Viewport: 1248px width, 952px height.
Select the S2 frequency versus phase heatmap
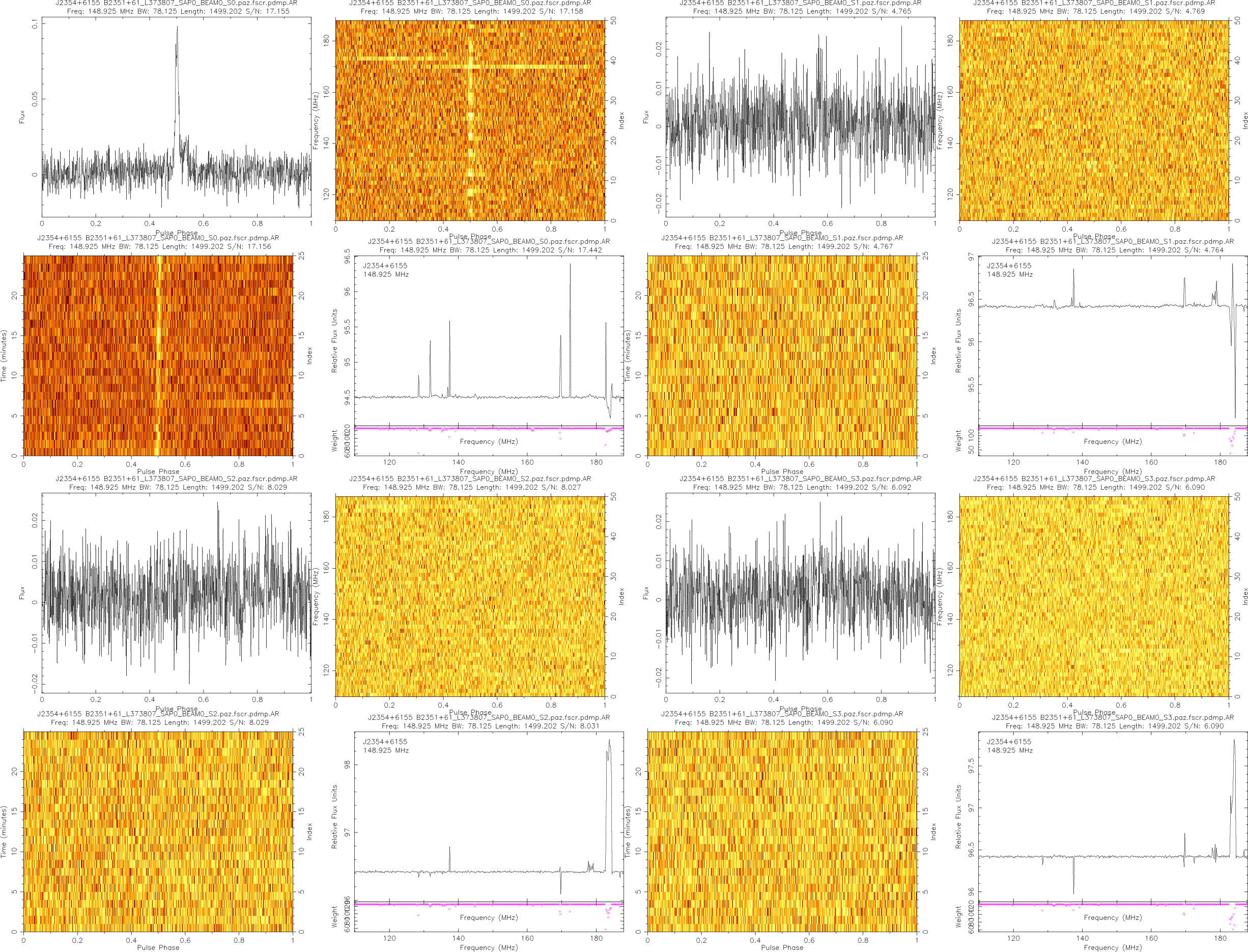(470, 596)
